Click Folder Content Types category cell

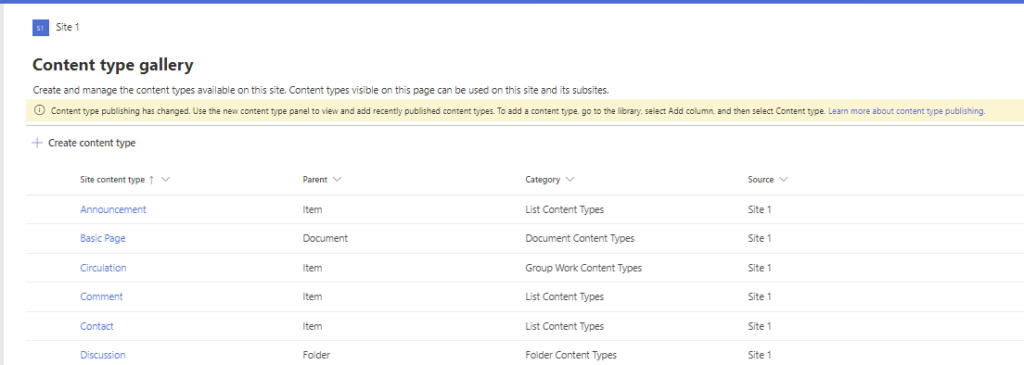point(571,355)
